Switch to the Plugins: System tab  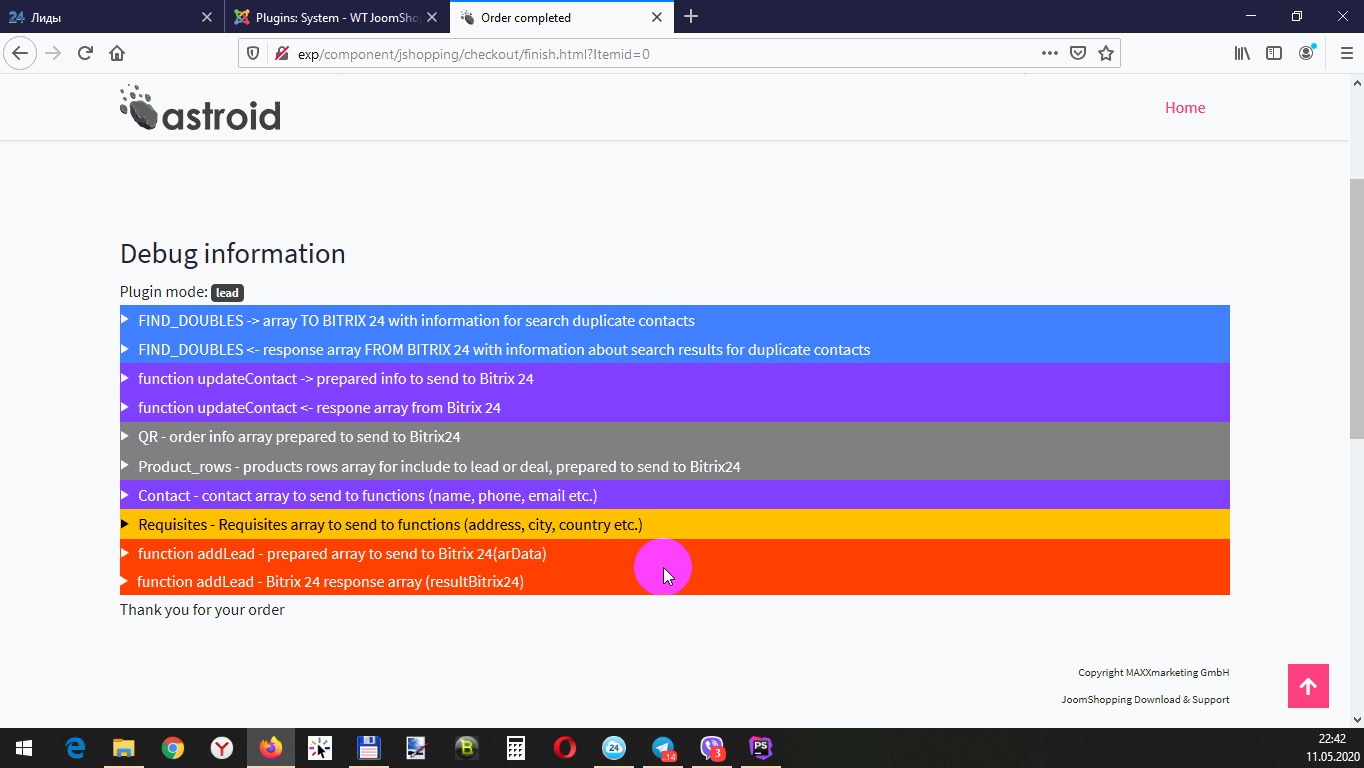[x=336, y=17]
